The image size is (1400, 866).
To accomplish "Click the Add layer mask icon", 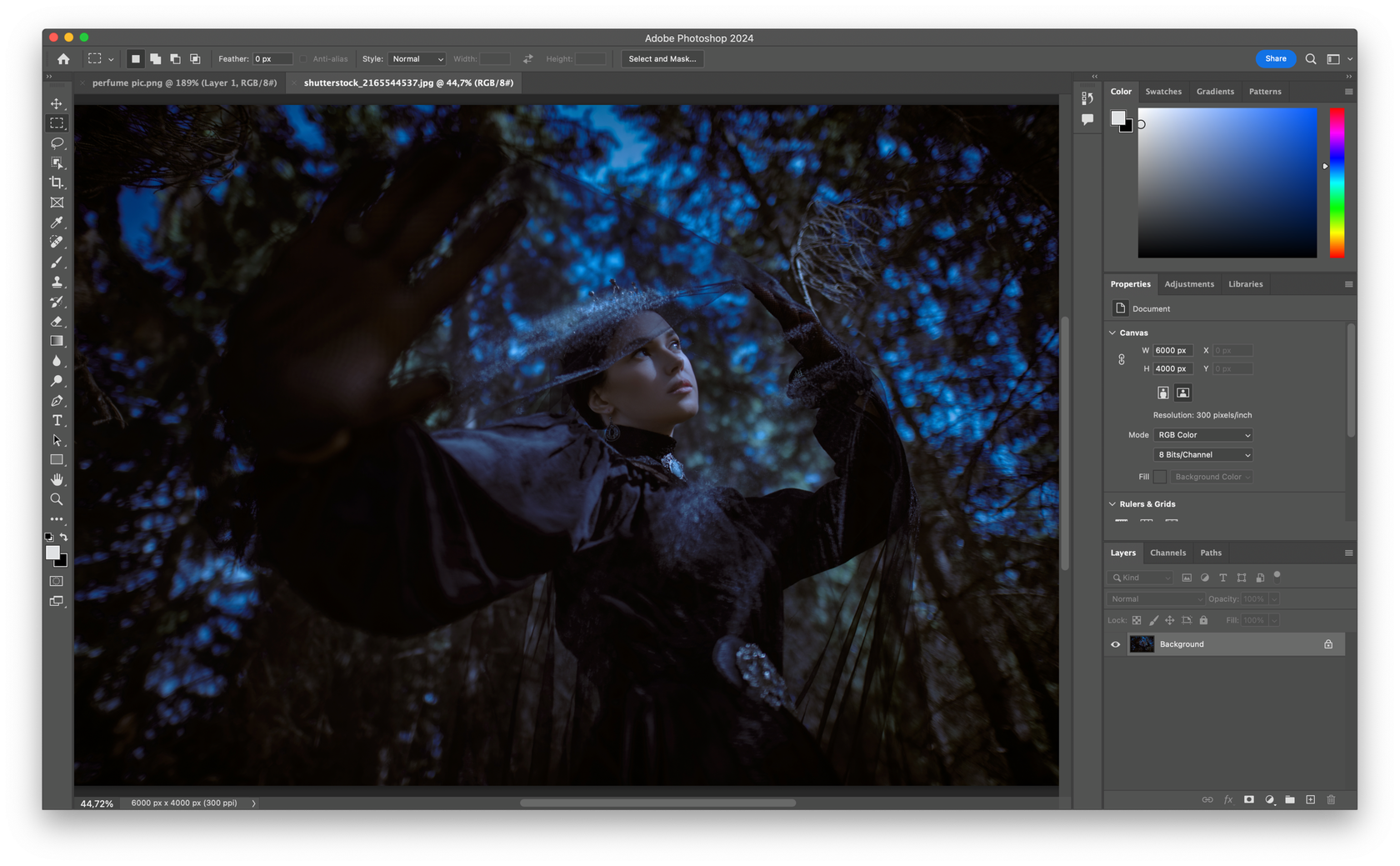I will point(1248,799).
